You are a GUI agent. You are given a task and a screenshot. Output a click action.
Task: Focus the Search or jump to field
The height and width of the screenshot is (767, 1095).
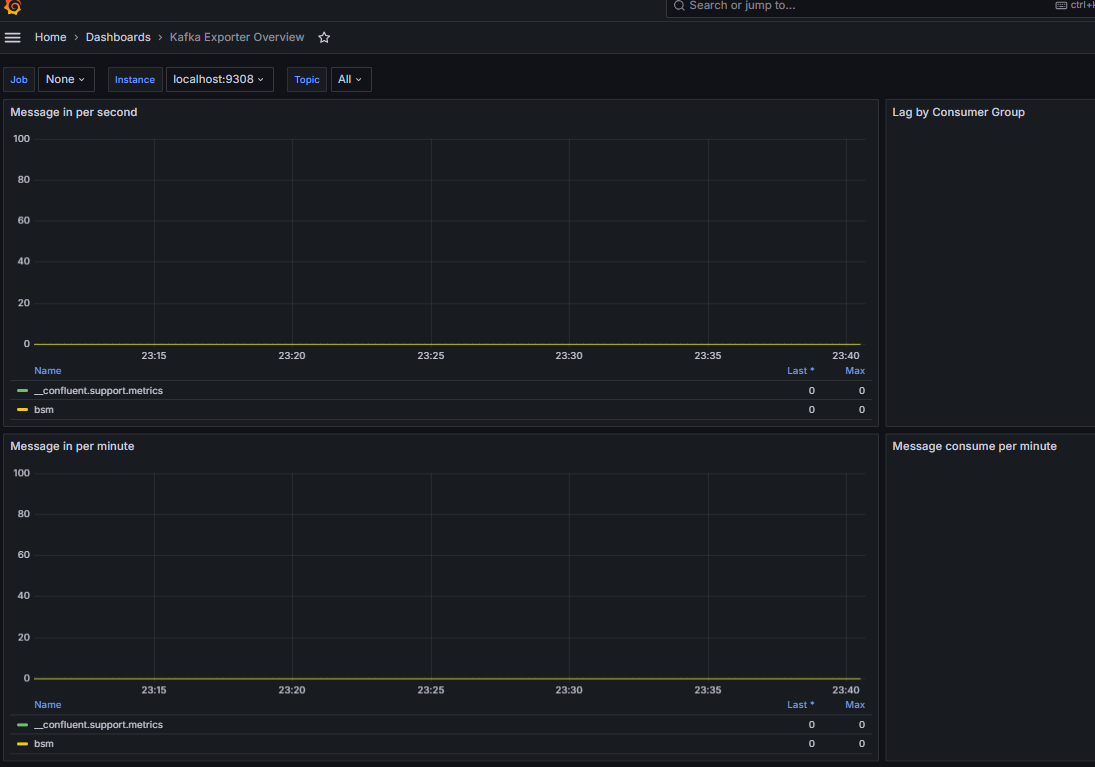coord(880,6)
